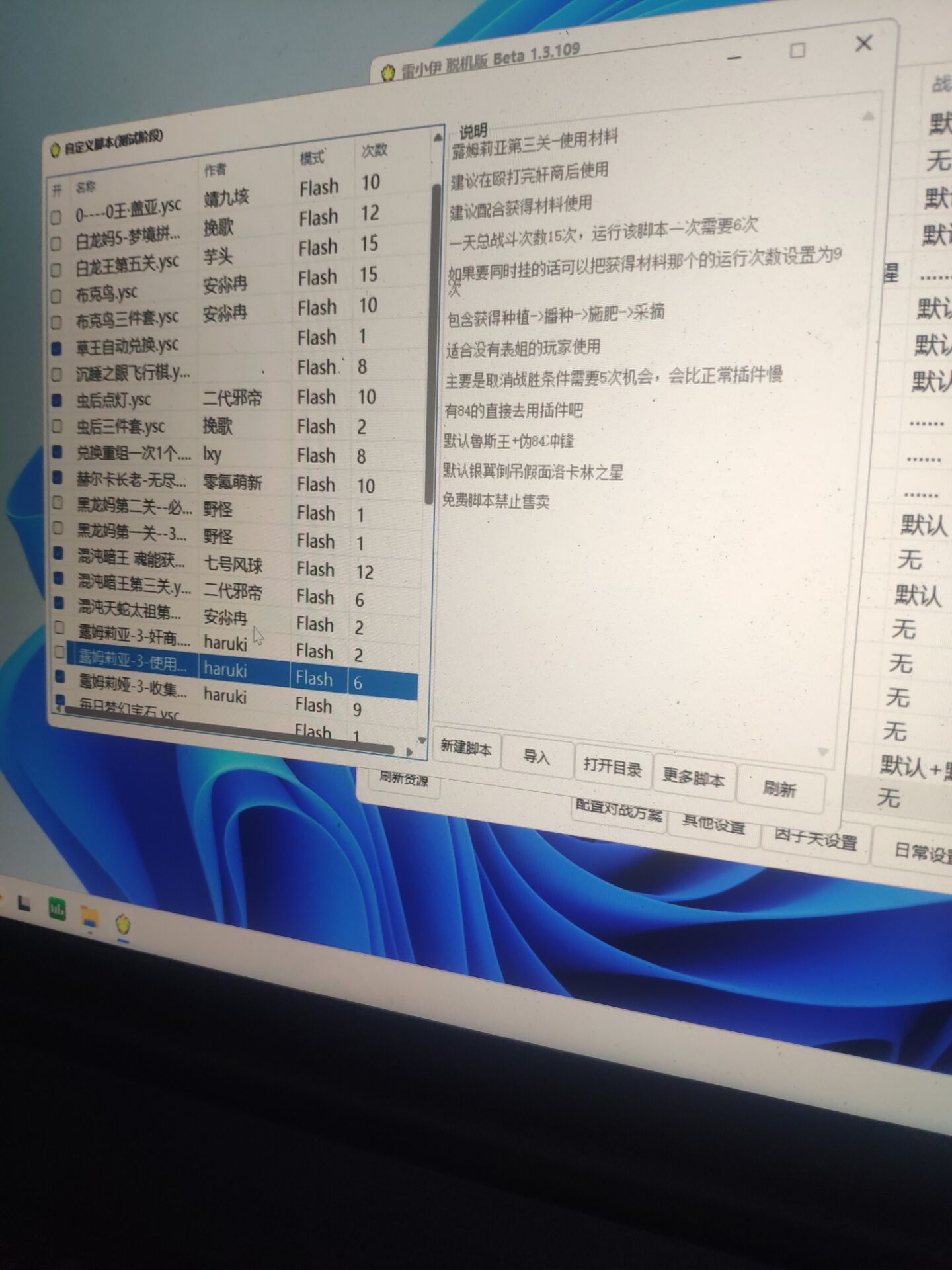Disable the 混沌天蛇太祖第 checkbox
The width and height of the screenshot is (952, 1270).
(59, 603)
